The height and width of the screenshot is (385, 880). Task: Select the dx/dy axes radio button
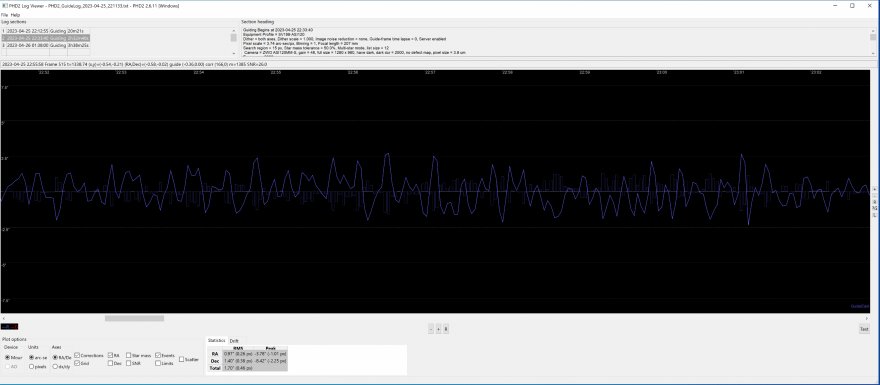coord(54,366)
